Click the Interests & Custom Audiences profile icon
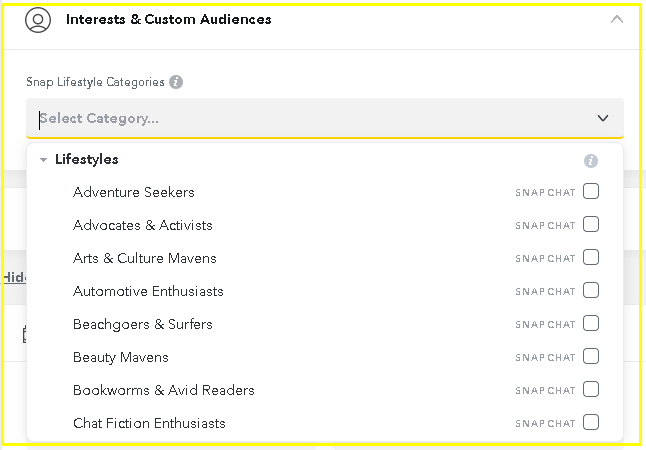The height and width of the screenshot is (450, 646). [38, 19]
